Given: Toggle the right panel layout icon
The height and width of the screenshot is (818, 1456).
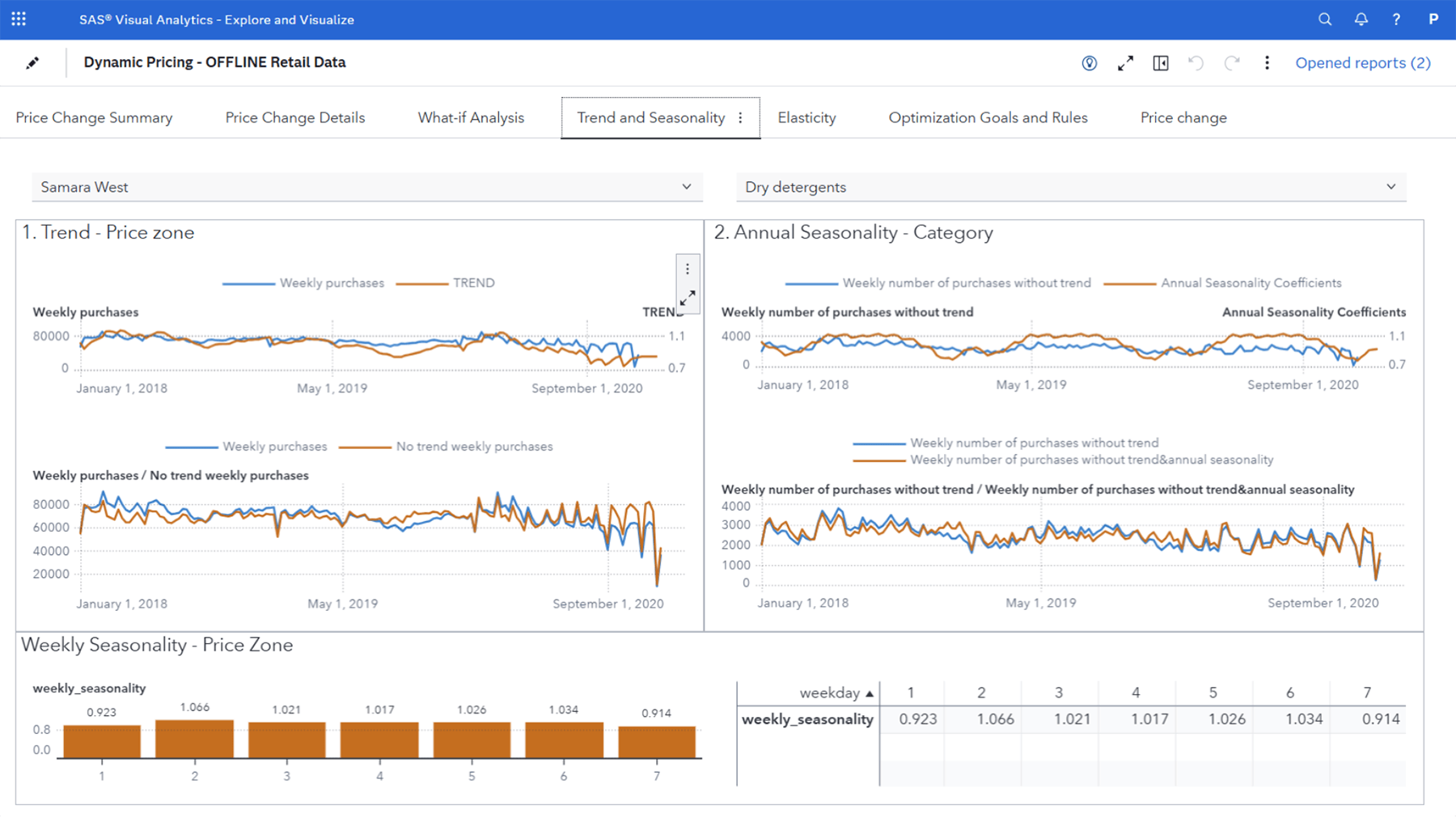Looking at the screenshot, I should 1161,62.
